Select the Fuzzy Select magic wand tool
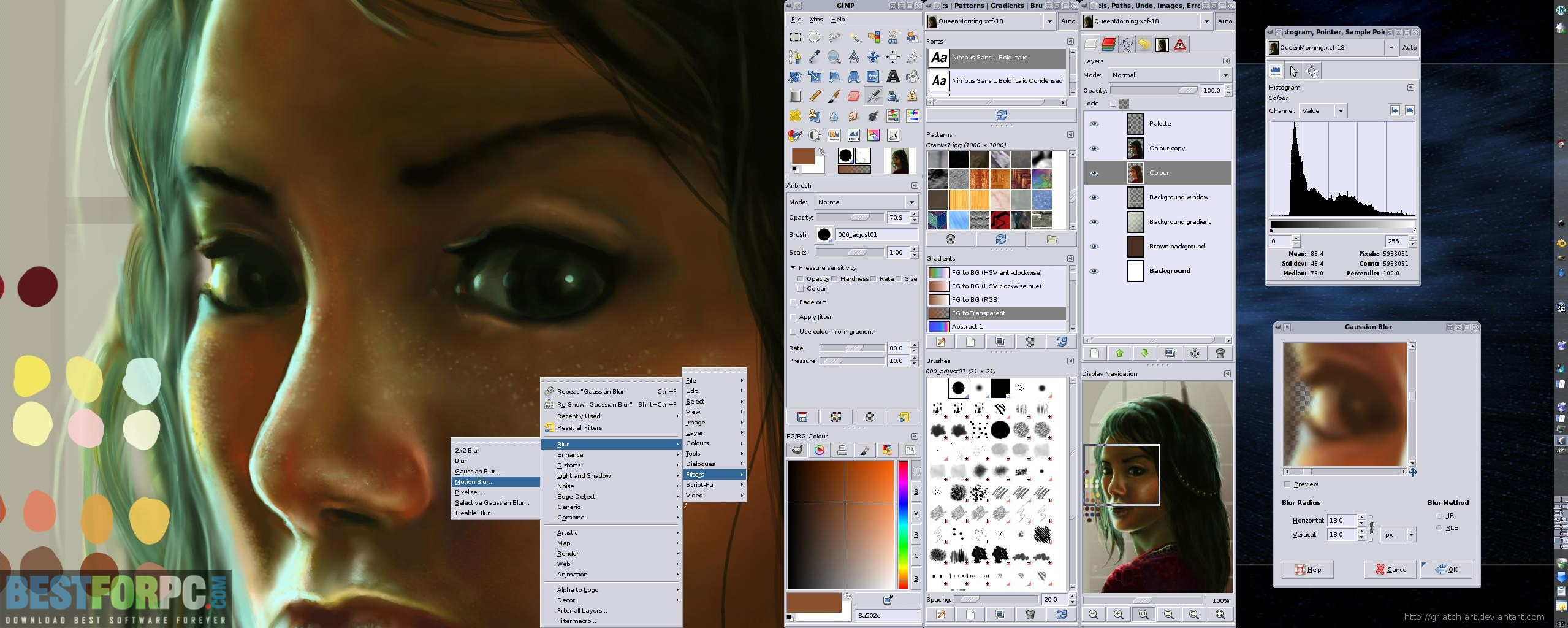The width and height of the screenshot is (1568, 628). pos(854,37)
